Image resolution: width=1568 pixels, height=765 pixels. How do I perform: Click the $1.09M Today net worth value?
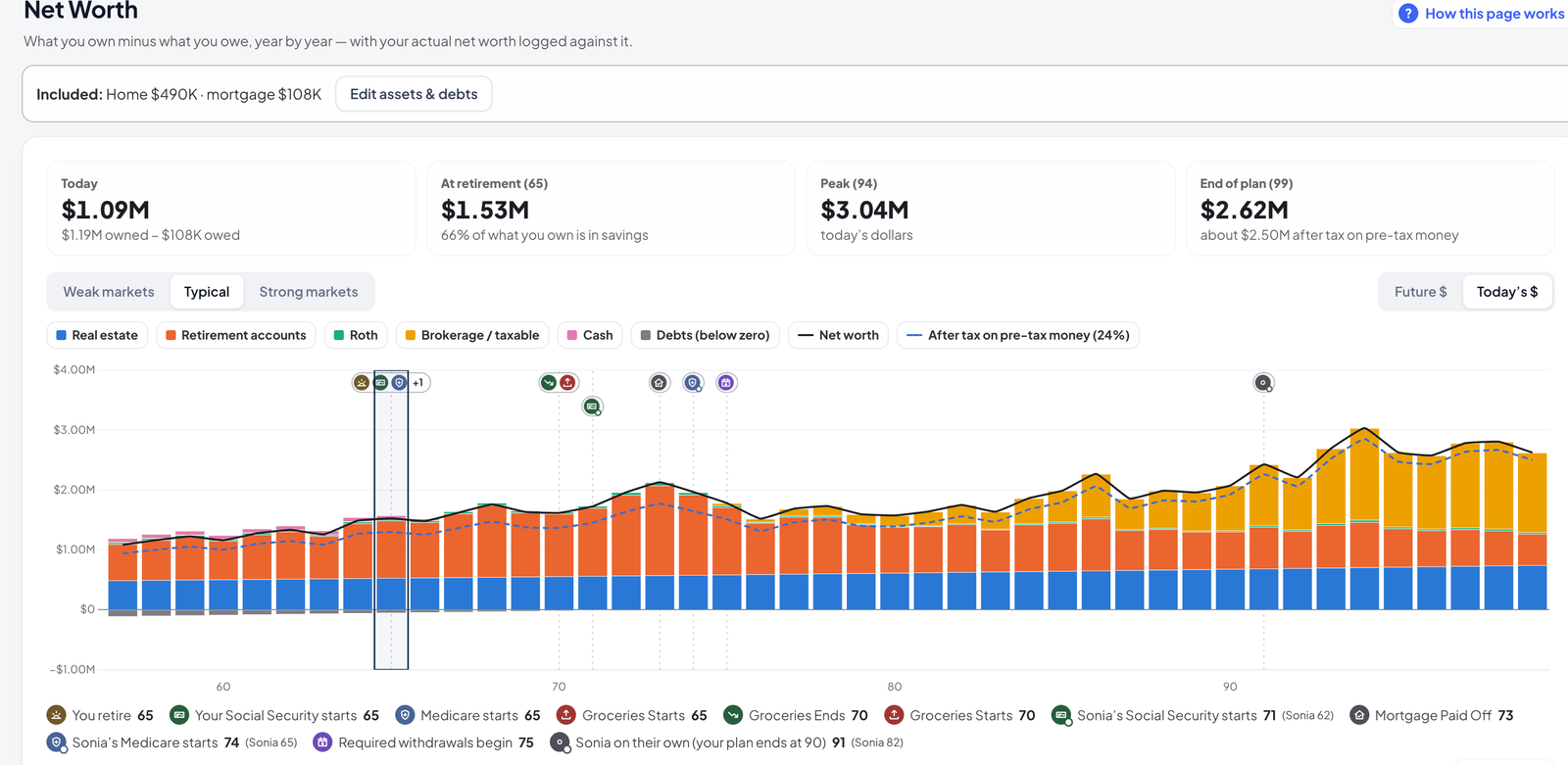pos(106,210)
